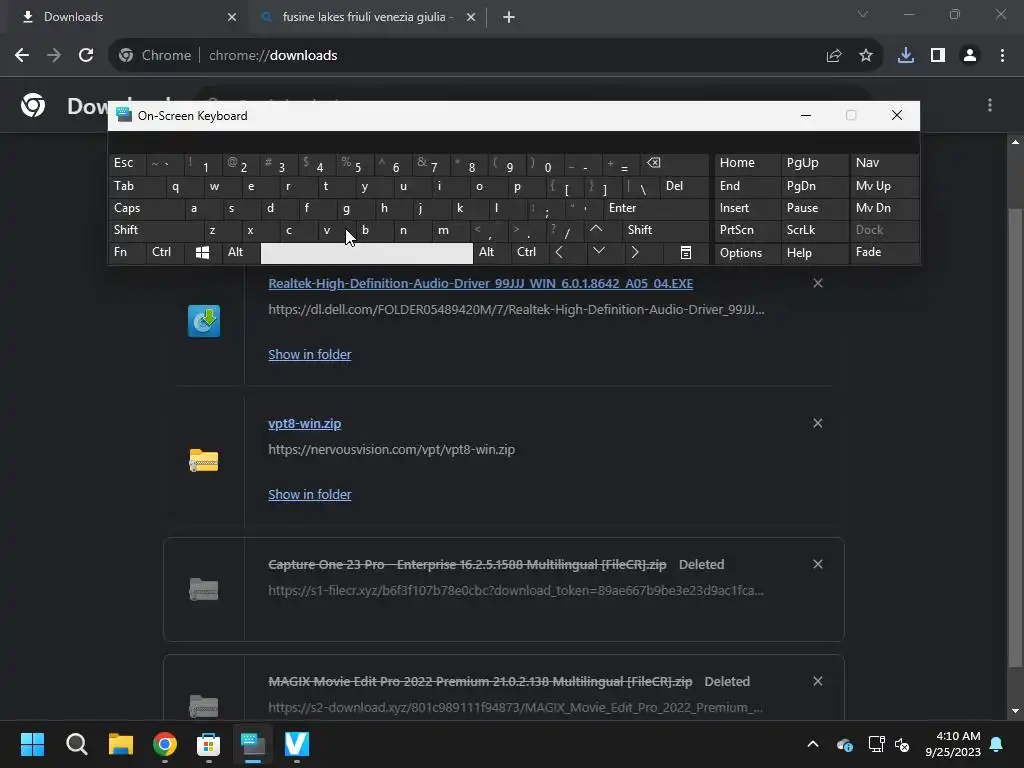
Task: Click the Chrome back arrow
Action: (22, 56)
